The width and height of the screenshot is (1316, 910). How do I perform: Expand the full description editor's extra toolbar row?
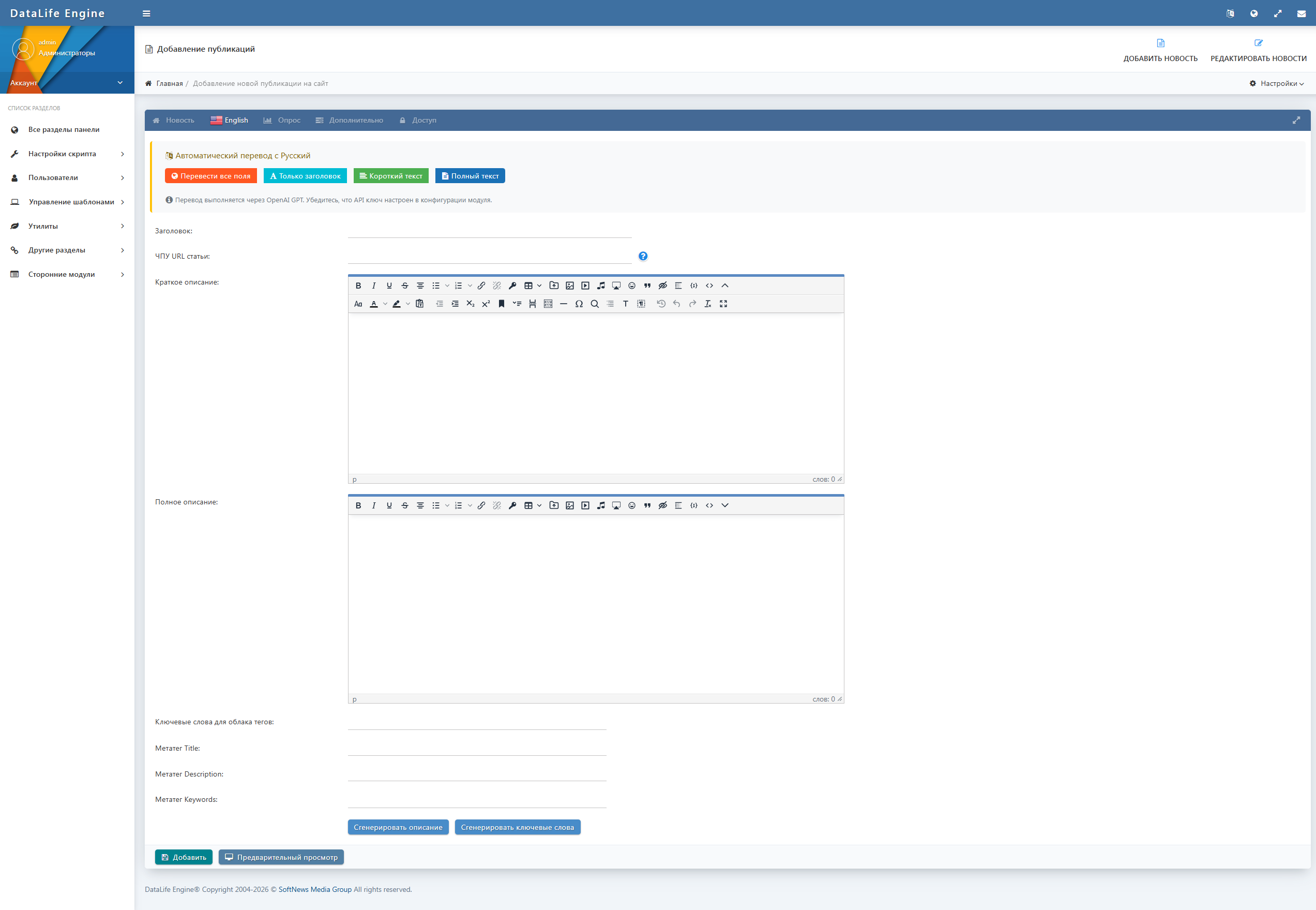[725, 506]
